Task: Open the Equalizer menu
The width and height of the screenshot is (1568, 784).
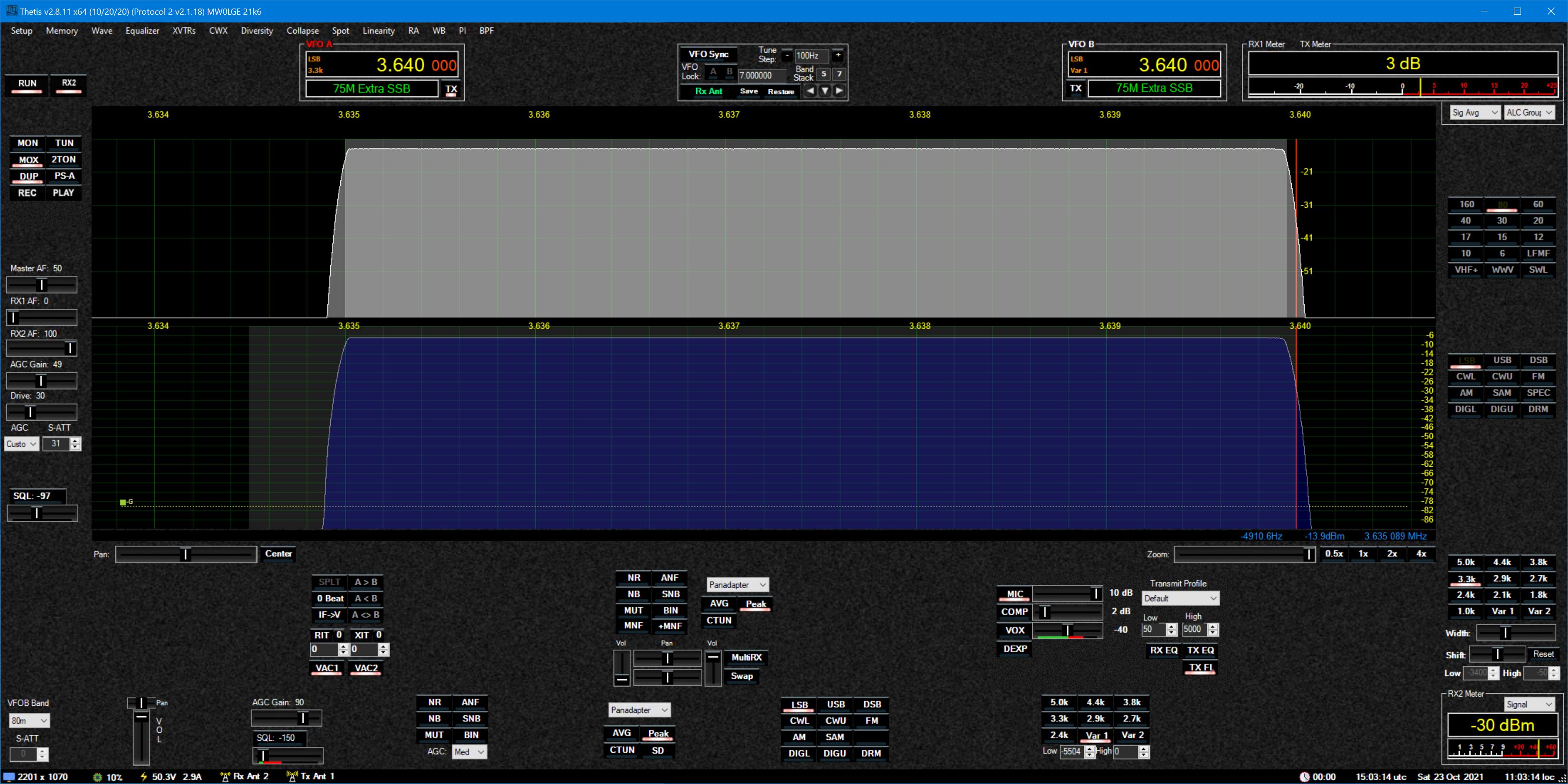Action: (x=142, y=30)
